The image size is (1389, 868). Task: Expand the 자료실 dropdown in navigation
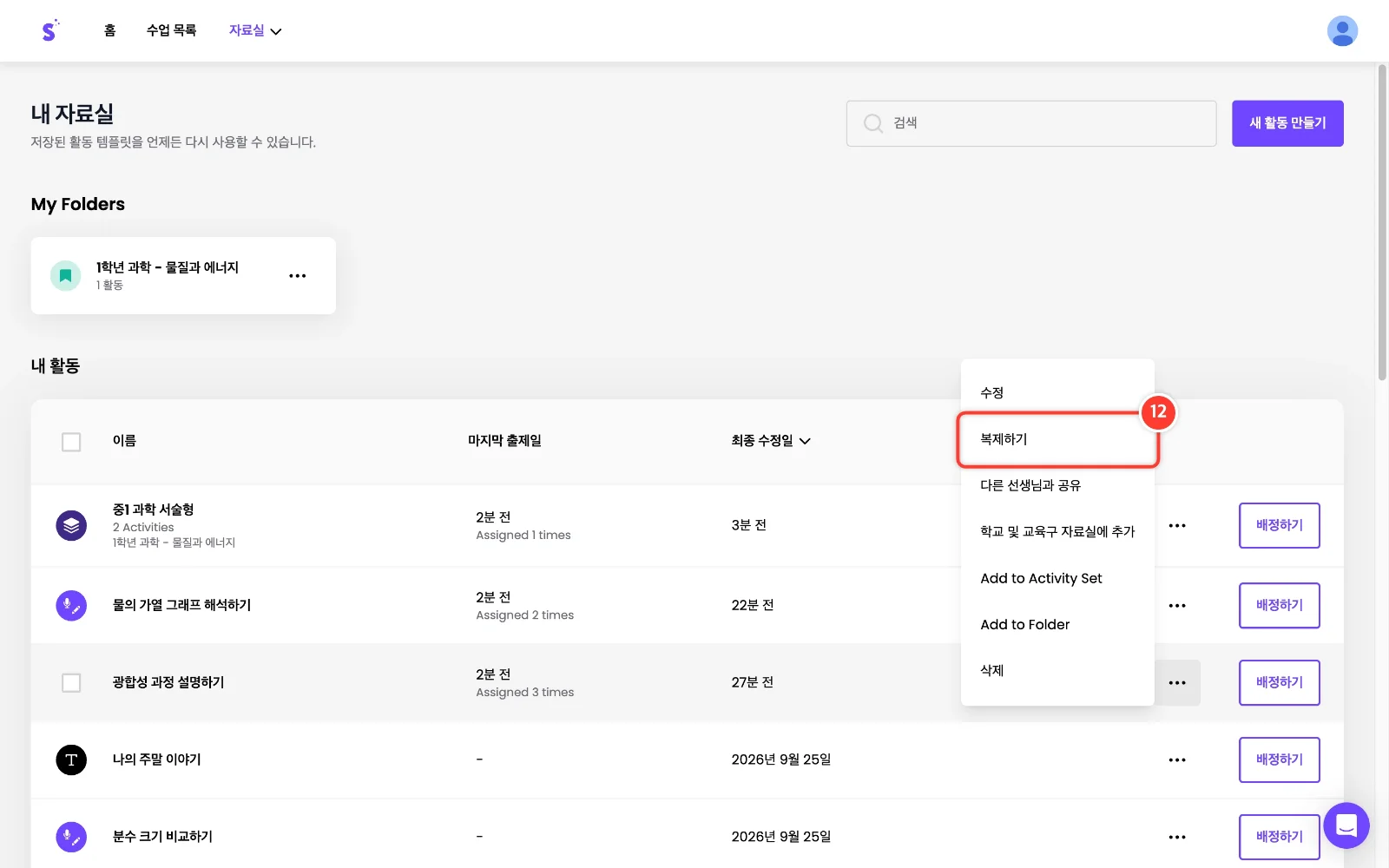click(x=255, y=30)
